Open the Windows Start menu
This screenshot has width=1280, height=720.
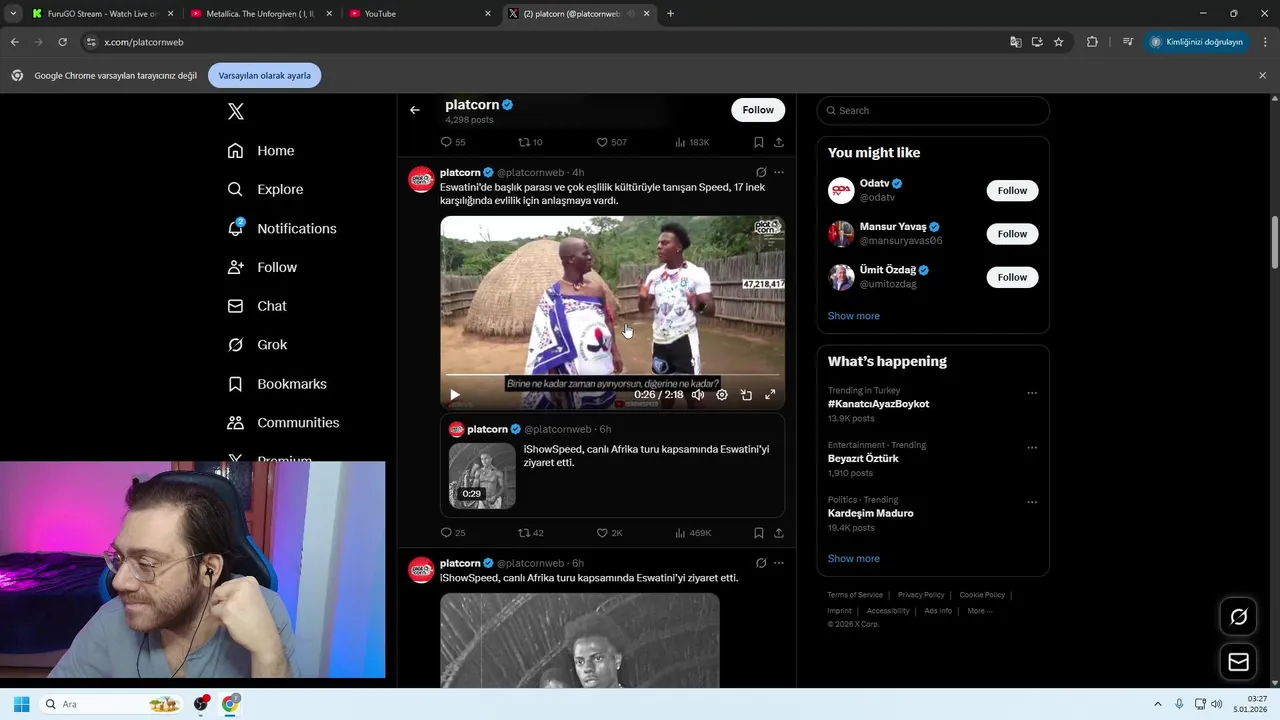point(21,704)
